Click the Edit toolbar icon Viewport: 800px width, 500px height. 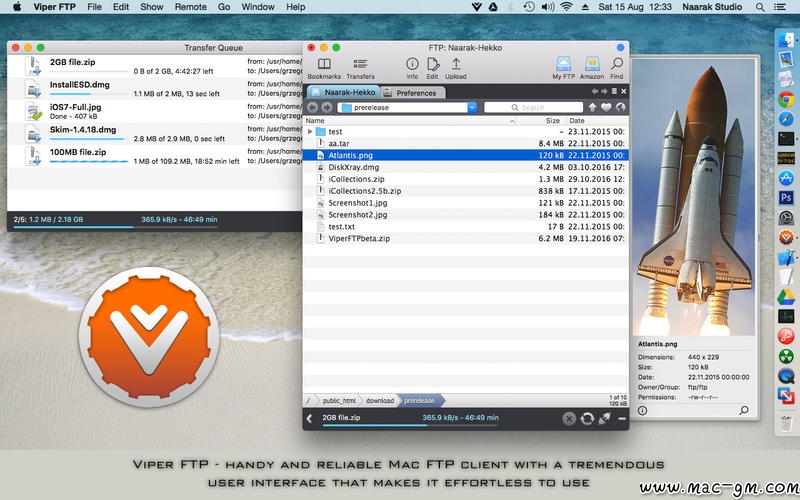point(433,68)
